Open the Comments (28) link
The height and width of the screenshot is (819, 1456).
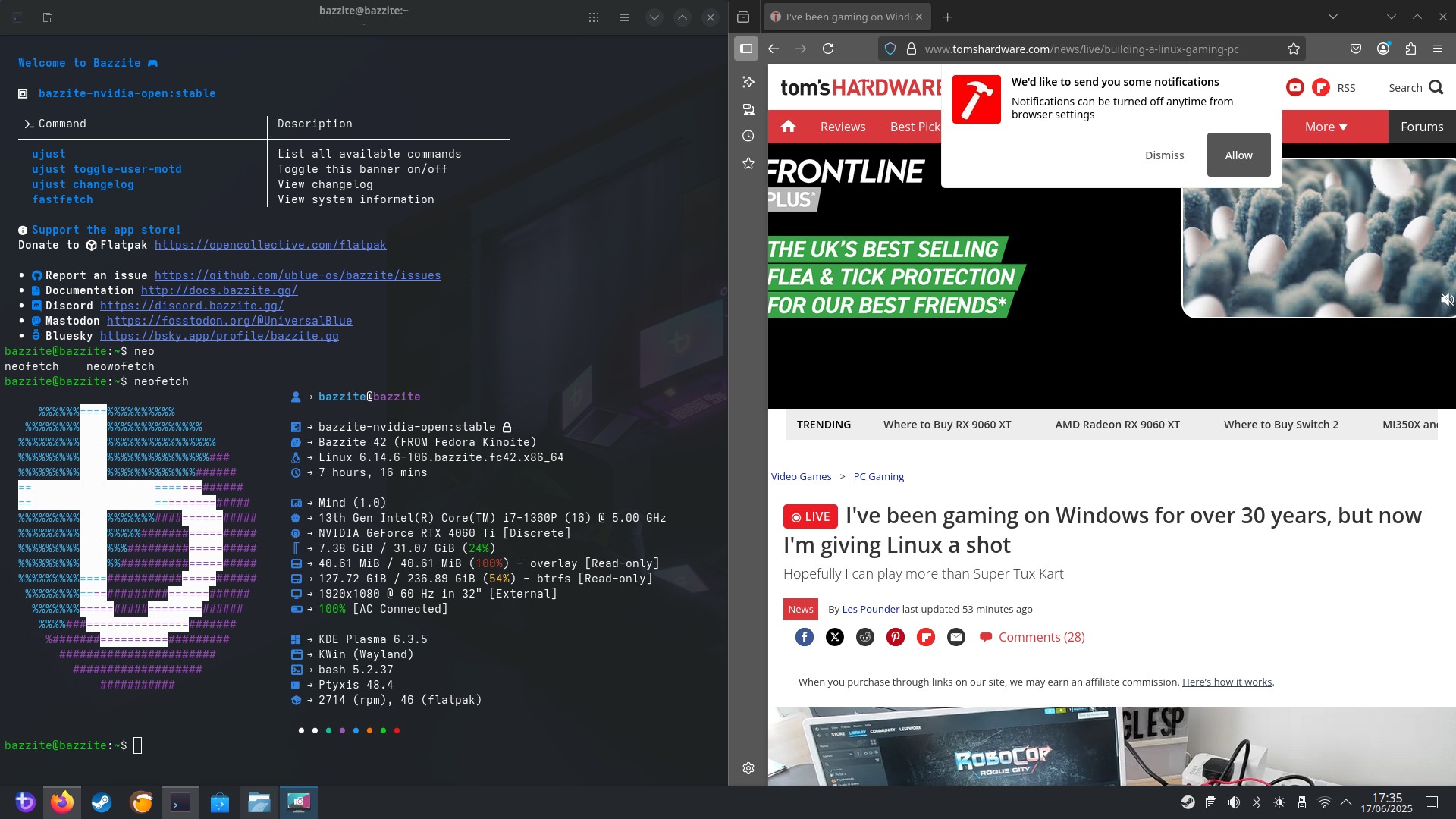point(1032,637)
